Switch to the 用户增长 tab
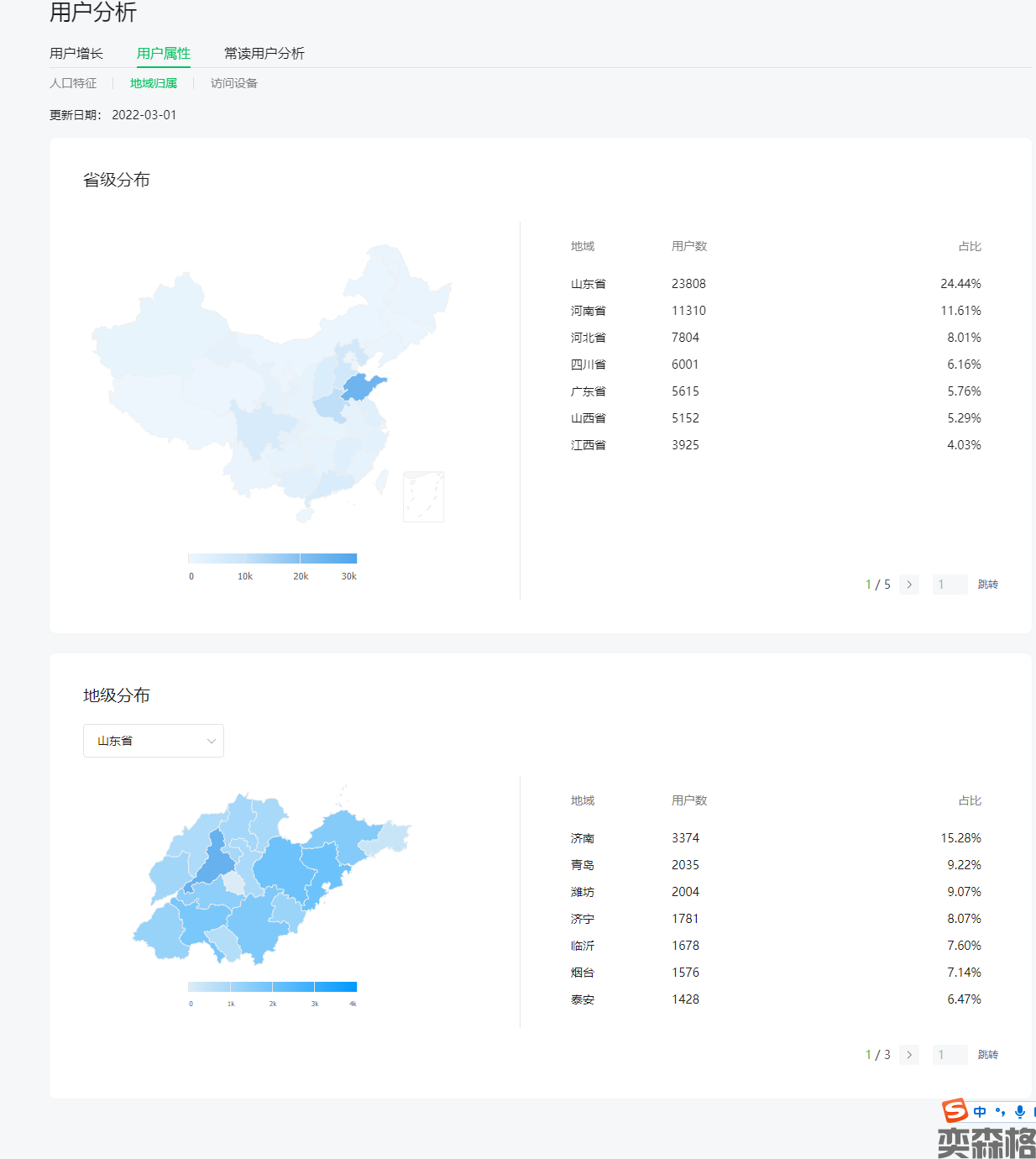1036x1159 pixels. pyautogui.click(x=76, y=54)
